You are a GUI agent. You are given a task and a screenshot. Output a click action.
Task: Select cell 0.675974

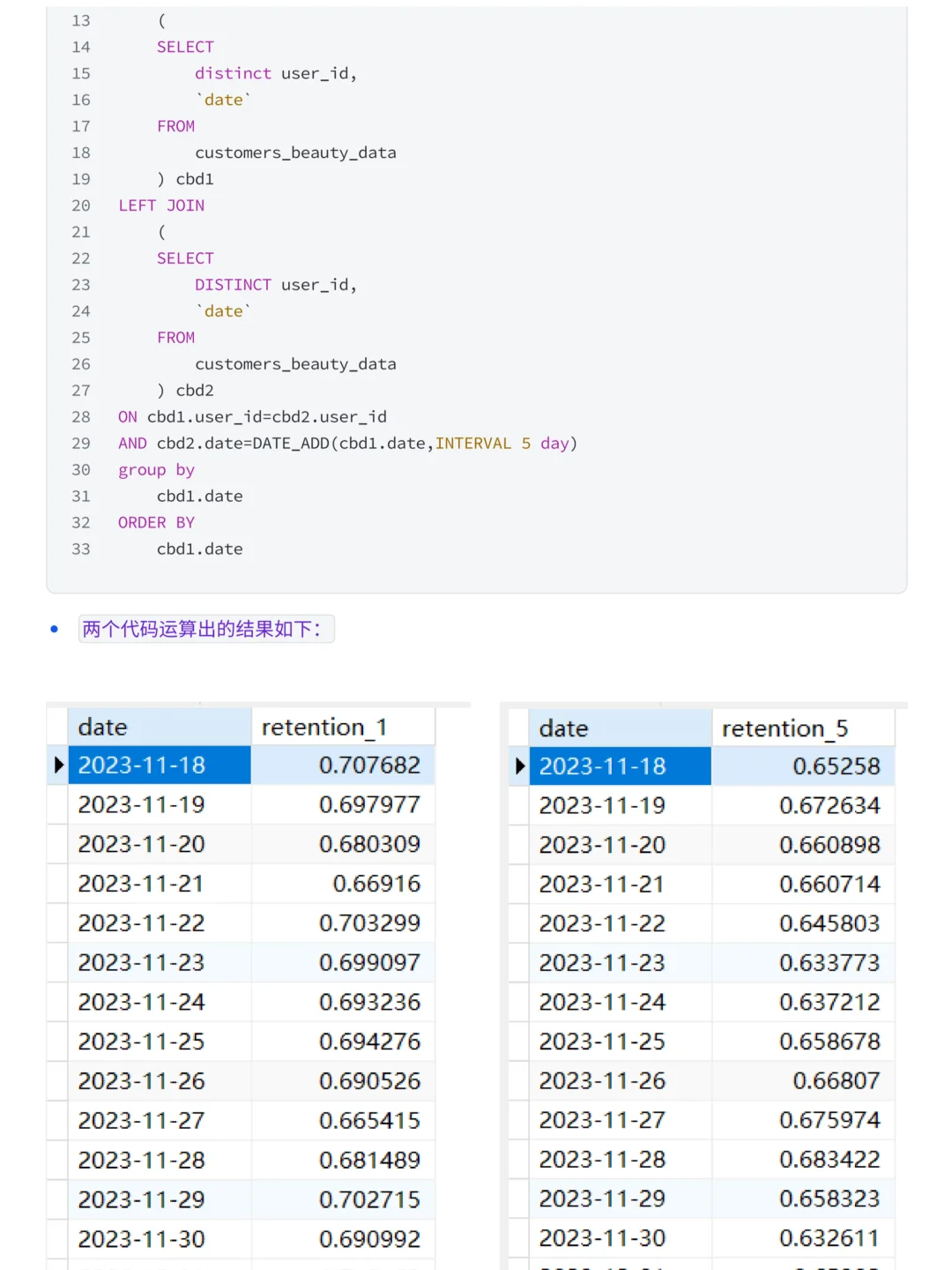(803, 1120)
